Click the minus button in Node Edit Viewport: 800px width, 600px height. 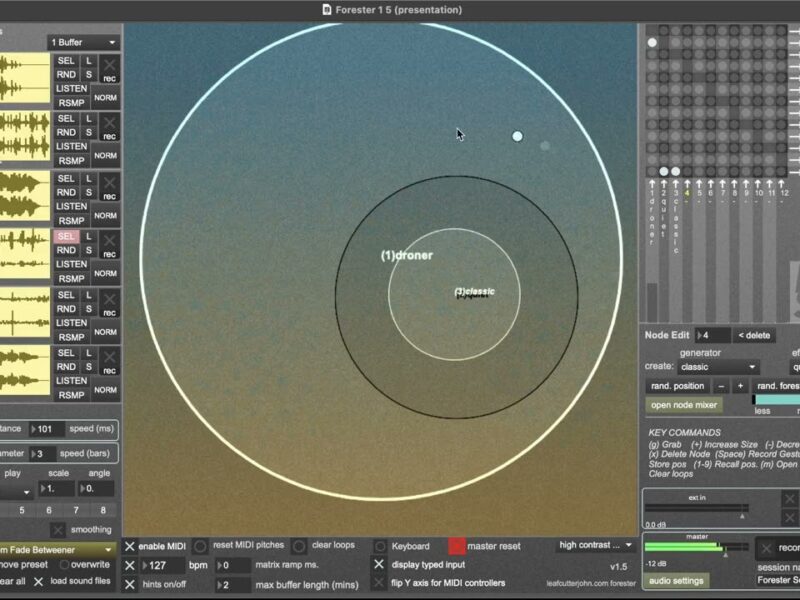720,386
